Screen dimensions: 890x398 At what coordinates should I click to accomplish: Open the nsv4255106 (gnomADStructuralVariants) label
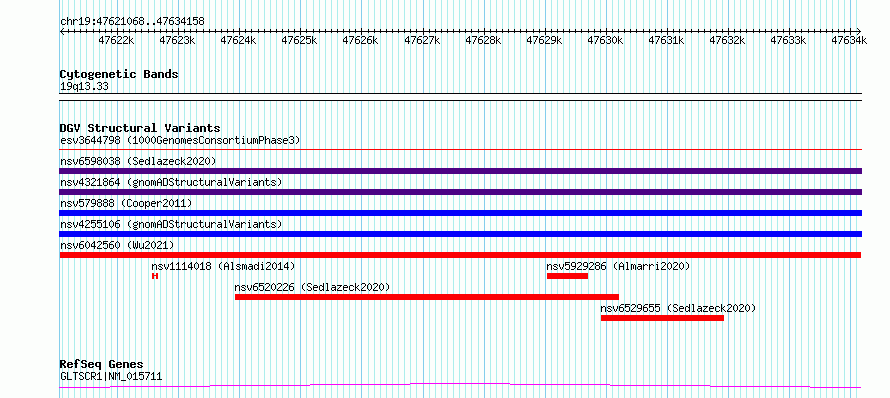coord(171,224)
